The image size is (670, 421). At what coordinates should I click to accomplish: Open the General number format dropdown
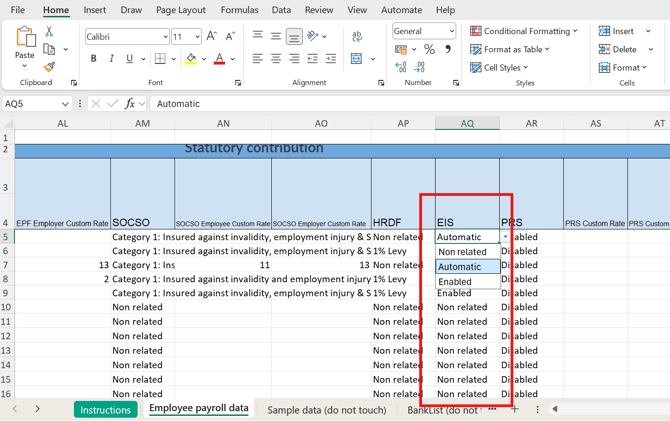452,31
